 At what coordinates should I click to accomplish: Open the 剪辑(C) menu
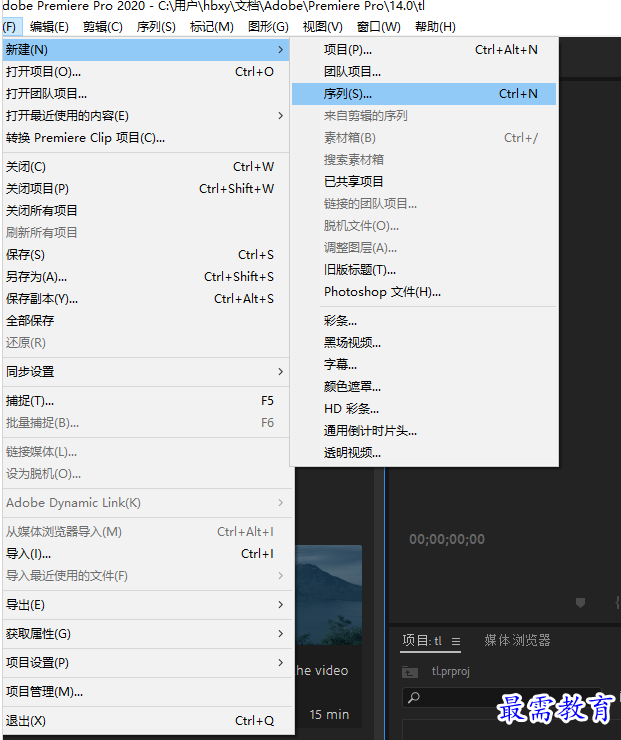click(x=102, y=27)
